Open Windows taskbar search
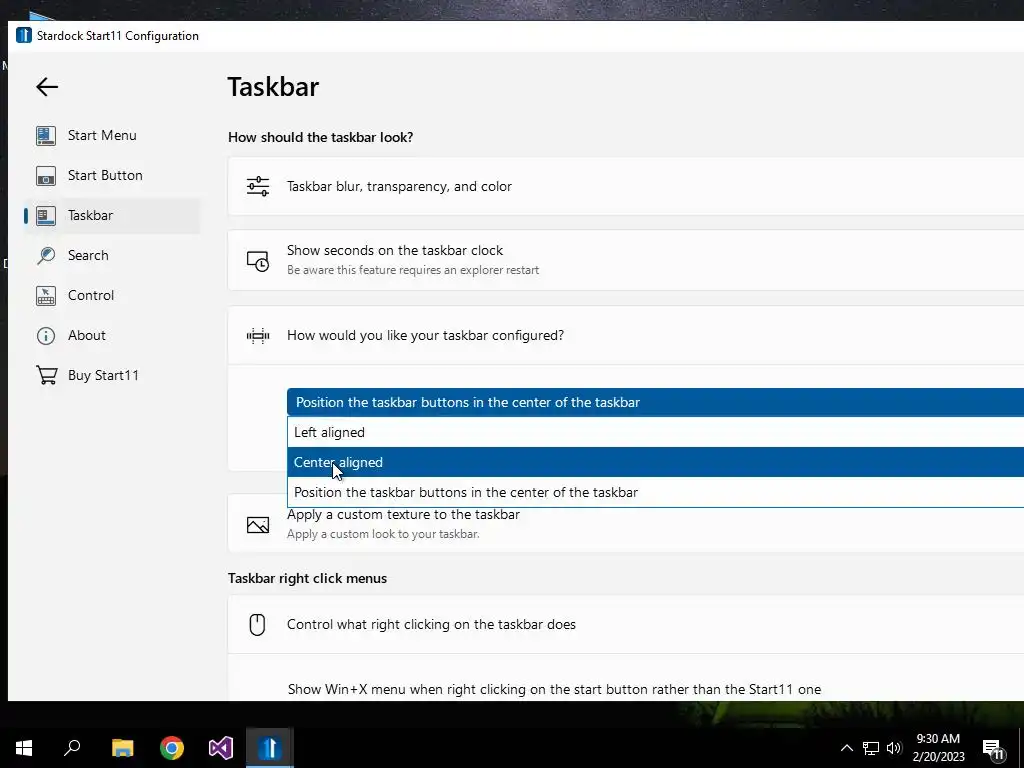 [x=72, y=748]
